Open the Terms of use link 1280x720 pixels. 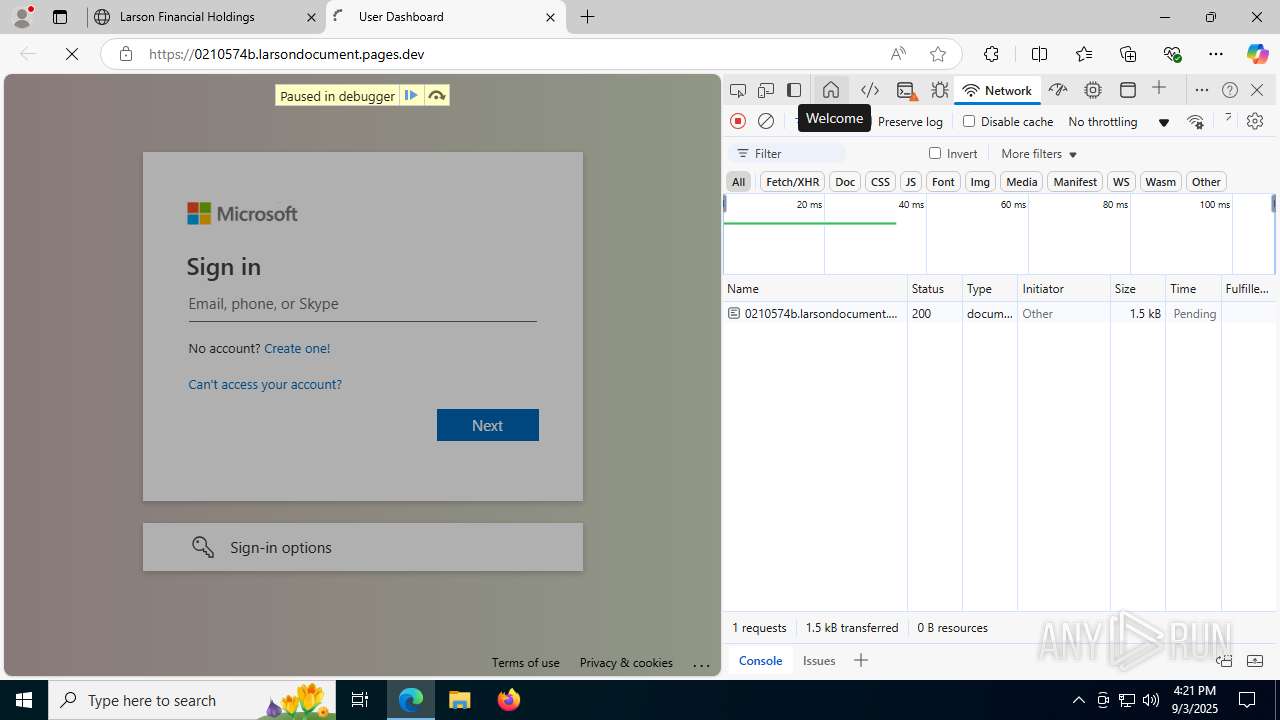click(x=526, y=663)
